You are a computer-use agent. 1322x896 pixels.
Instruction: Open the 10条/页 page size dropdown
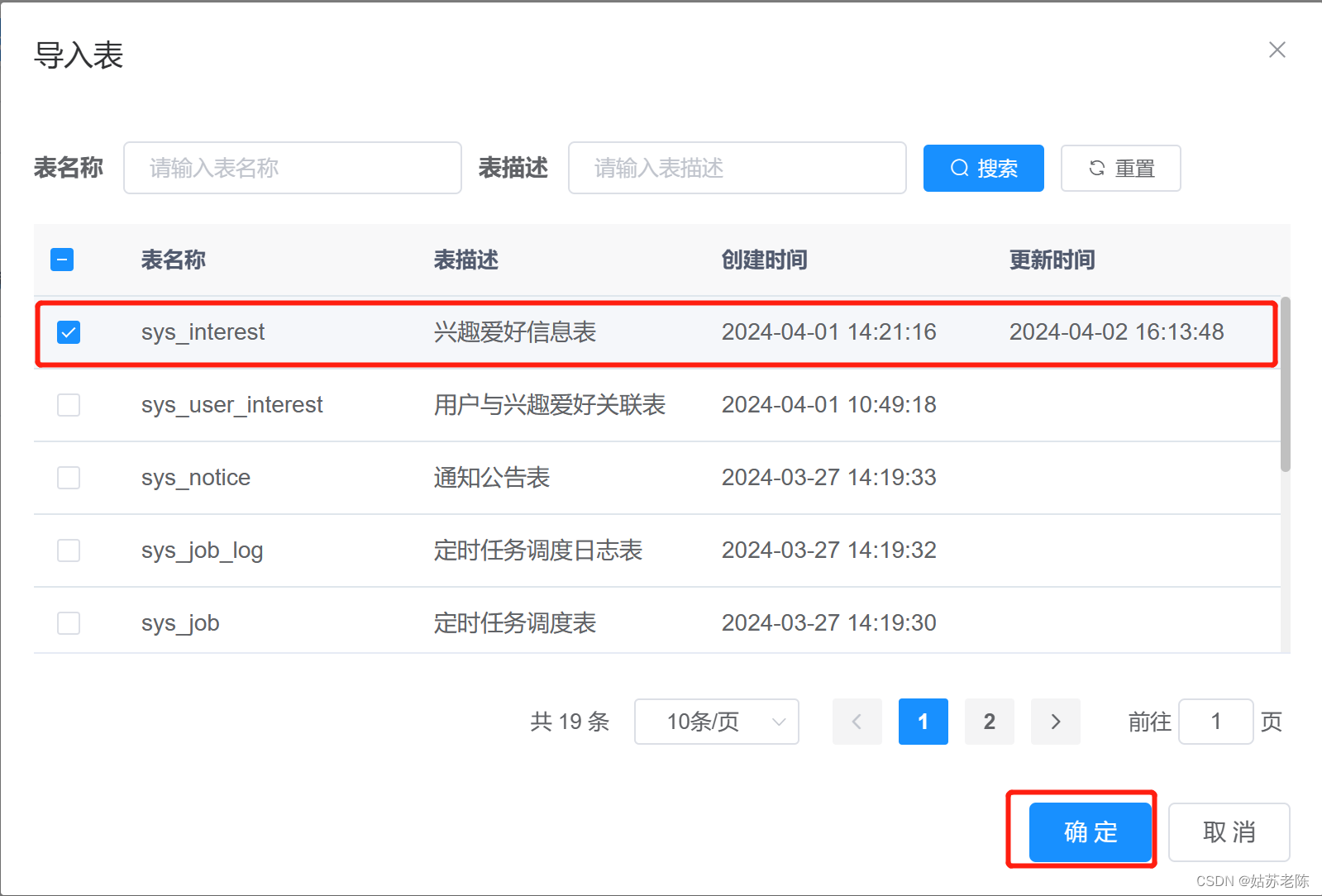click(x=717, y=722)
